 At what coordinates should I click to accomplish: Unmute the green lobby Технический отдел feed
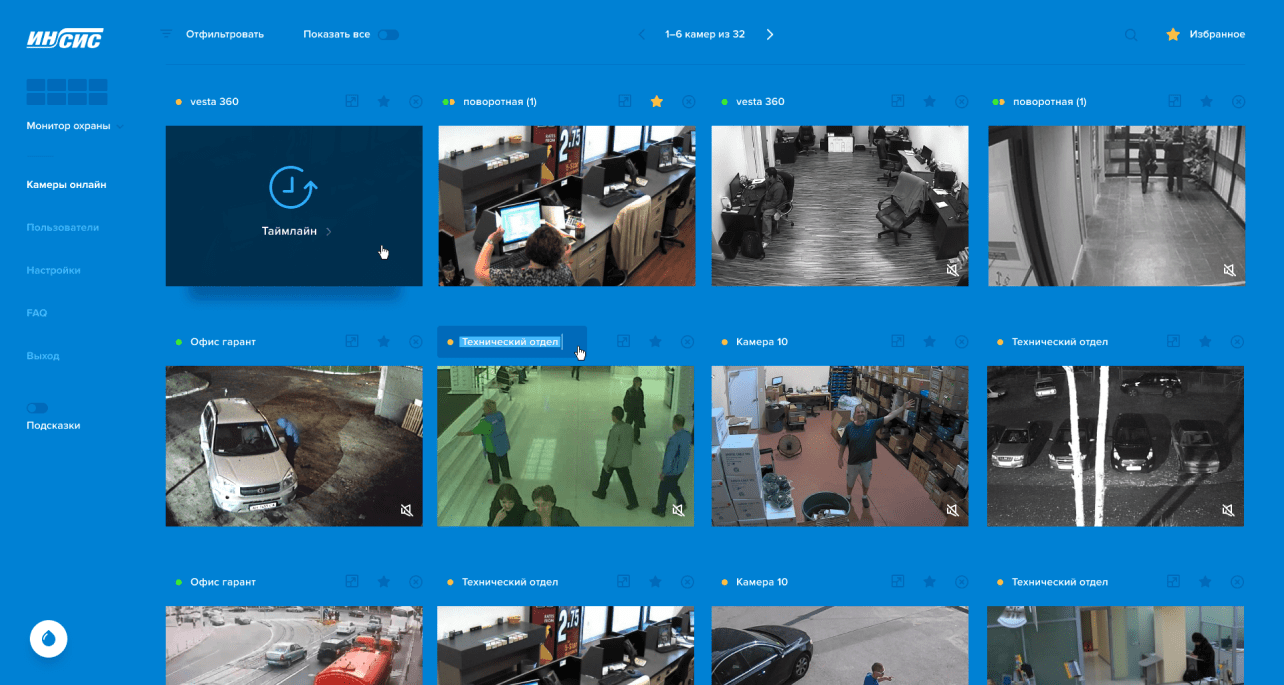(678, 510)
